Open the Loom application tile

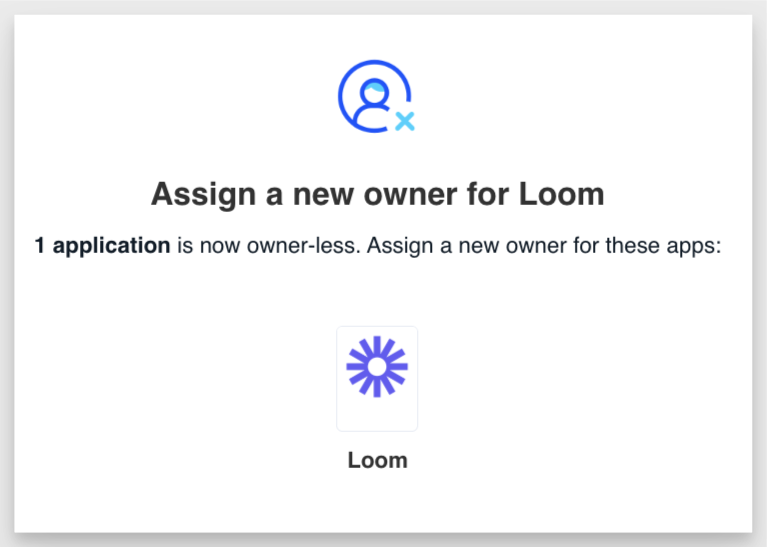point(377,379)
